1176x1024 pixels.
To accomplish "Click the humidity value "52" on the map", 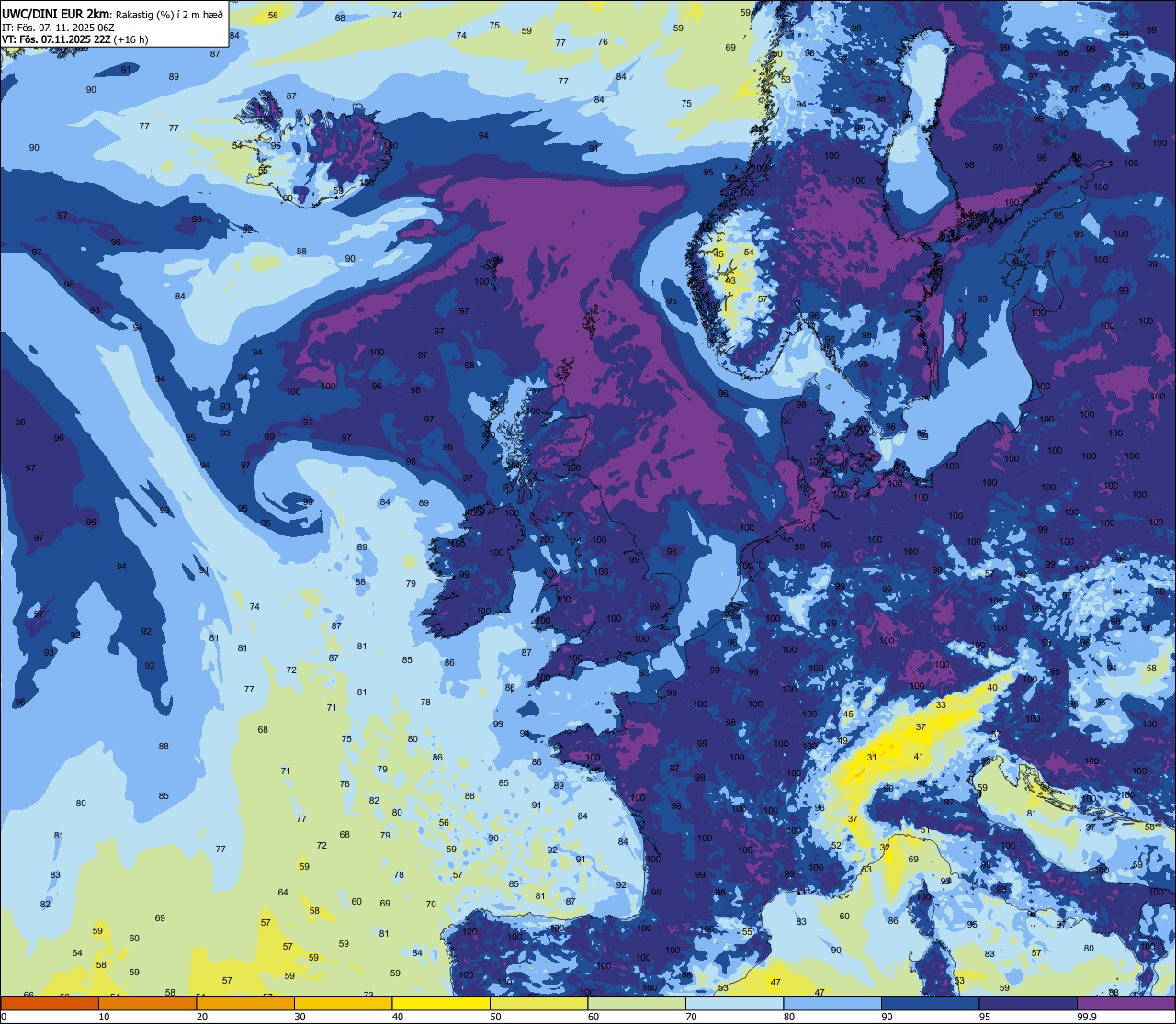I will coord(836,845).
